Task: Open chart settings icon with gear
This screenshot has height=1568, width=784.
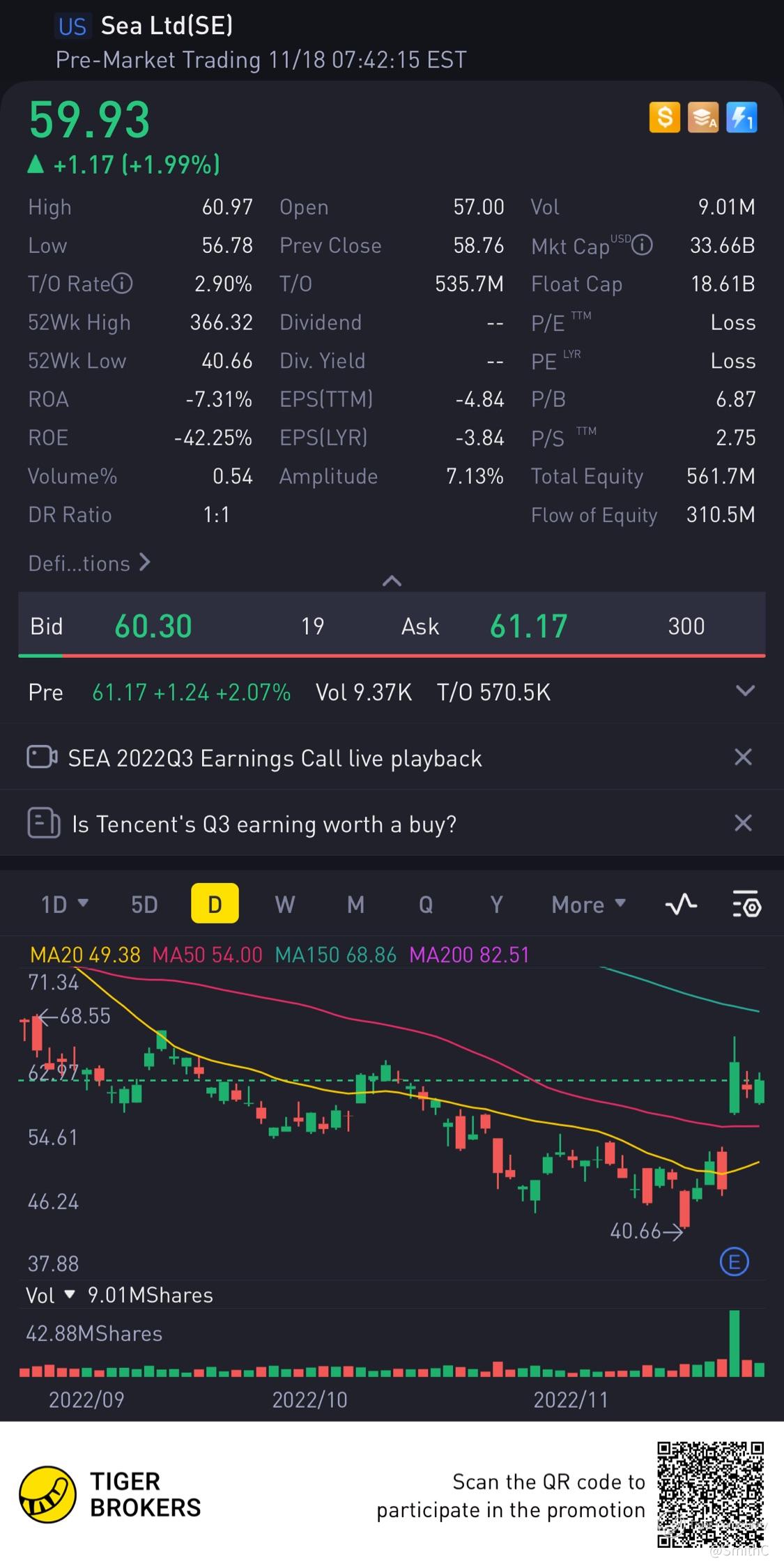Action: coord(746,904)
